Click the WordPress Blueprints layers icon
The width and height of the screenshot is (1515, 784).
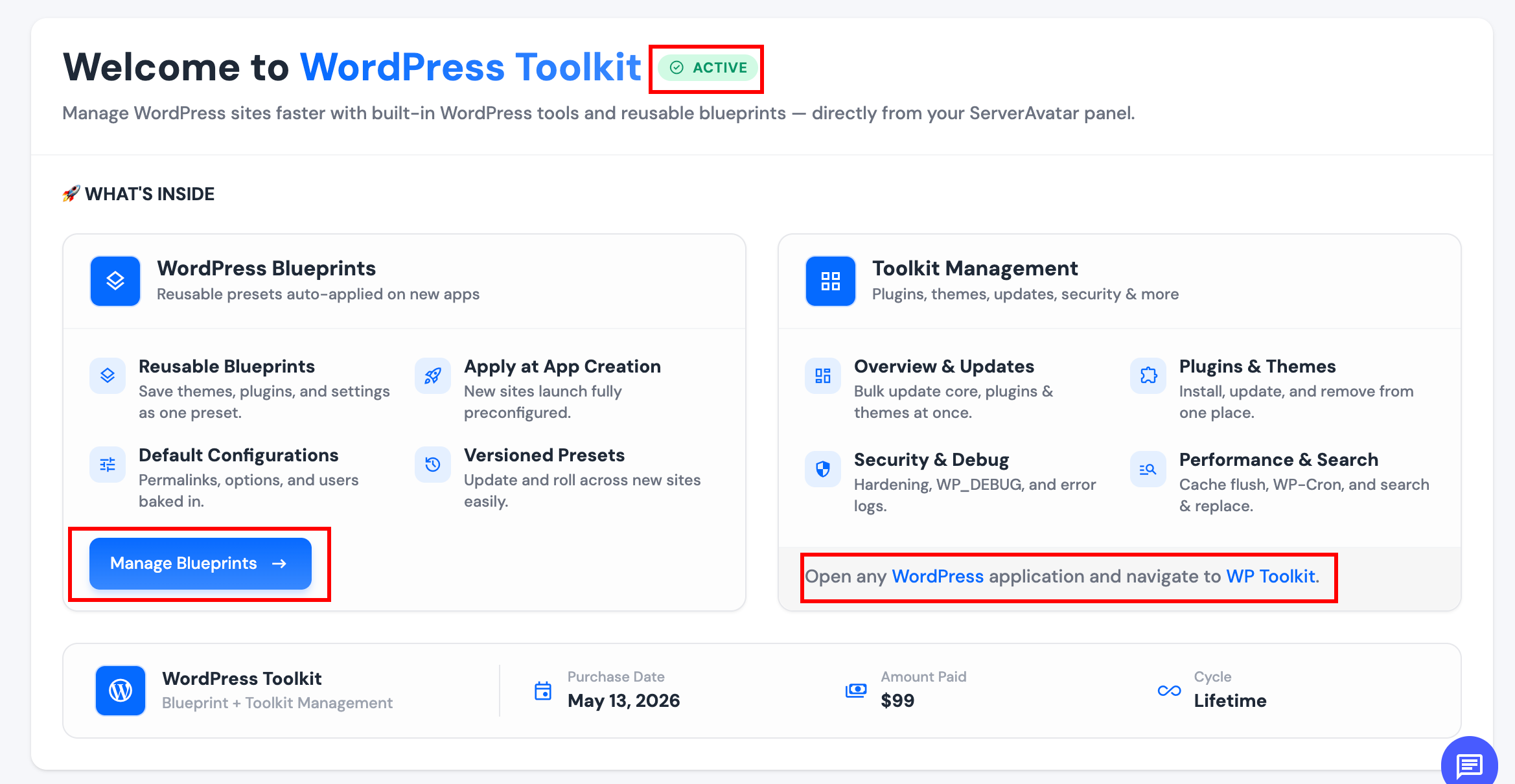(x=115, y=281)
